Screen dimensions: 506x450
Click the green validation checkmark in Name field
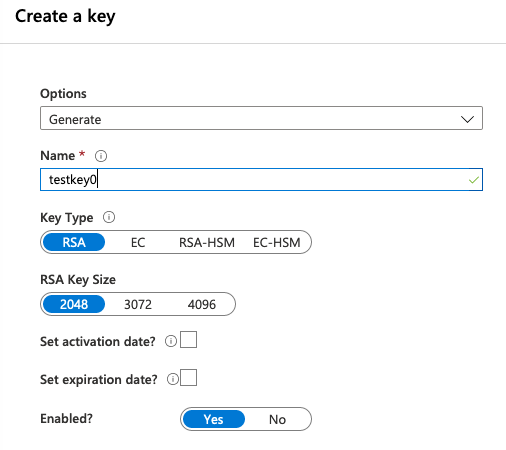(x=474, y=180)
